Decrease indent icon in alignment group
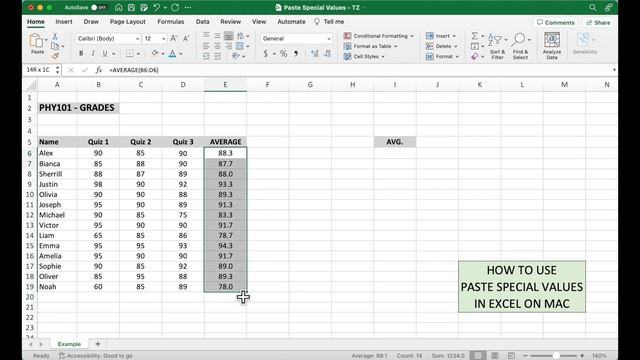 [206, 56]
